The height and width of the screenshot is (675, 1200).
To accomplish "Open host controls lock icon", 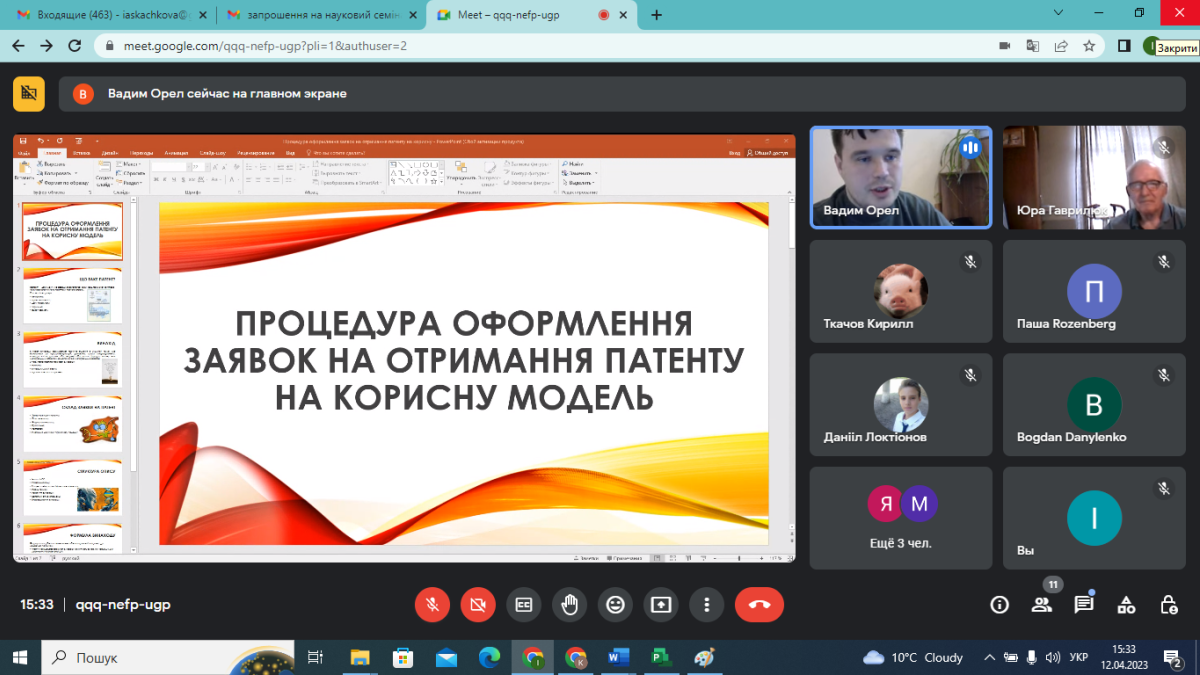I will (x=1168, y=604).
